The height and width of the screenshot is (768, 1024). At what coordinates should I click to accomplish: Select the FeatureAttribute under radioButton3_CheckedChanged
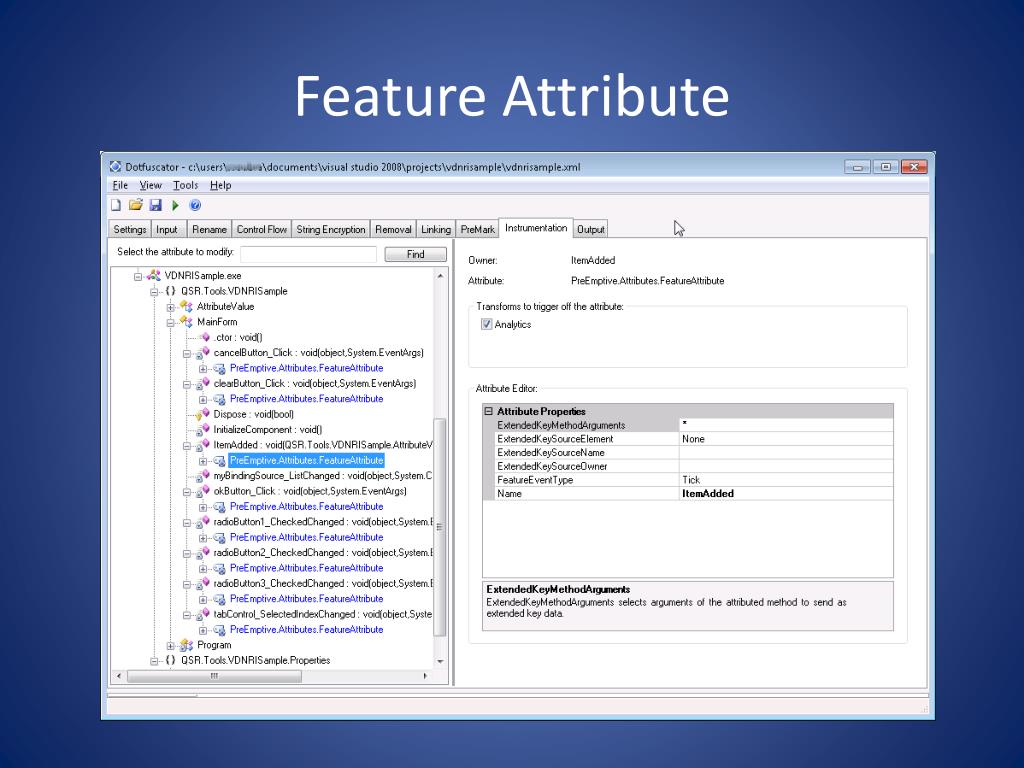coord(306,599)
